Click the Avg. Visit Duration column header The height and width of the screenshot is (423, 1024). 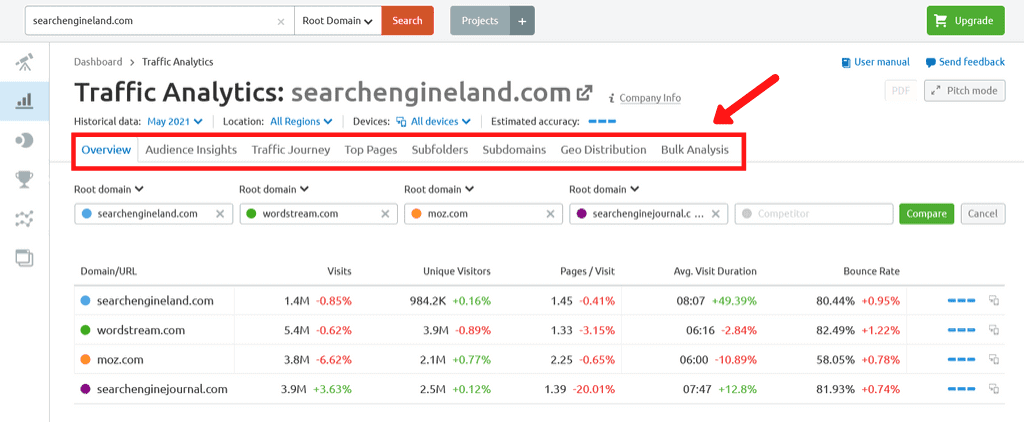tap(715, 271)
